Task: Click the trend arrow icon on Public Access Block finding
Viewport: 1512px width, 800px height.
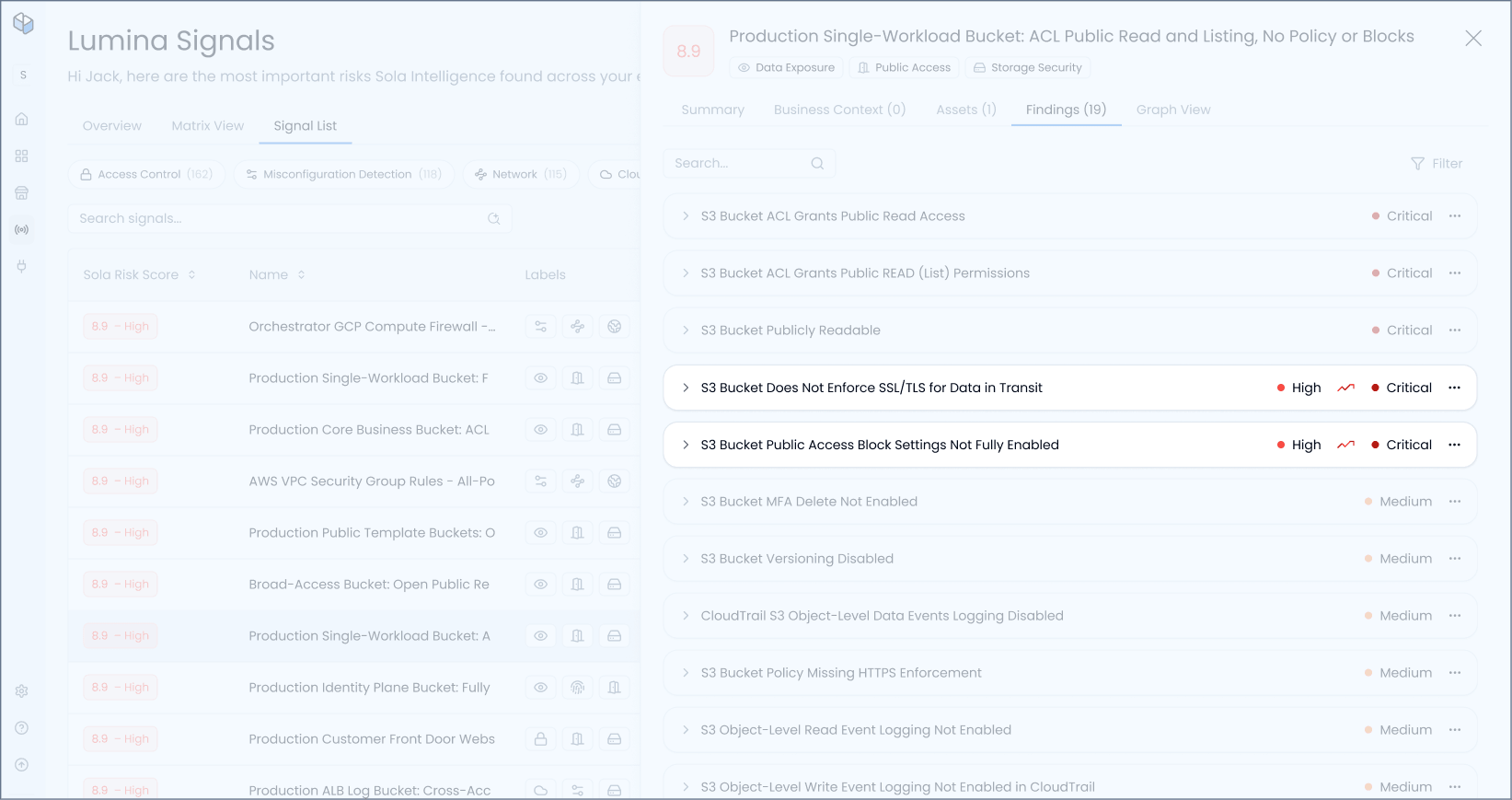Action: (x=1346, y=445)
